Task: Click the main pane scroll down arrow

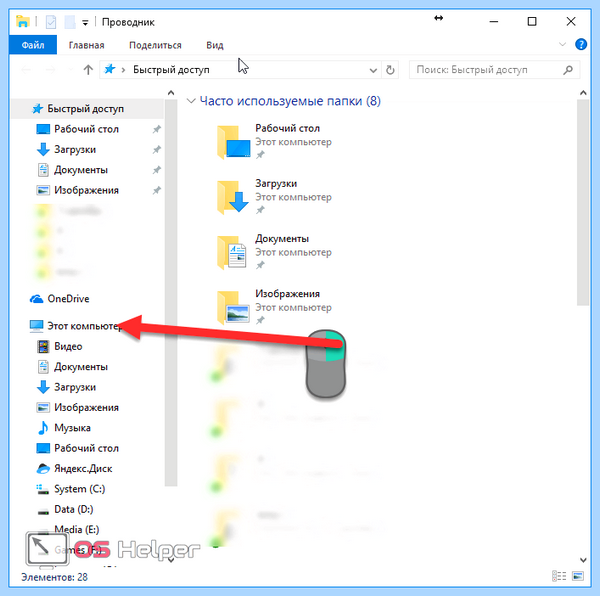Action: coord(583,560)
